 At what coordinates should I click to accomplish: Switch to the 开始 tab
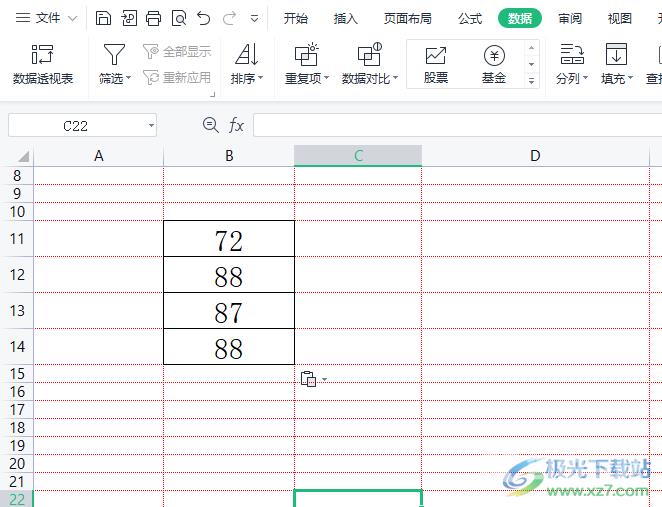[296, 19]
